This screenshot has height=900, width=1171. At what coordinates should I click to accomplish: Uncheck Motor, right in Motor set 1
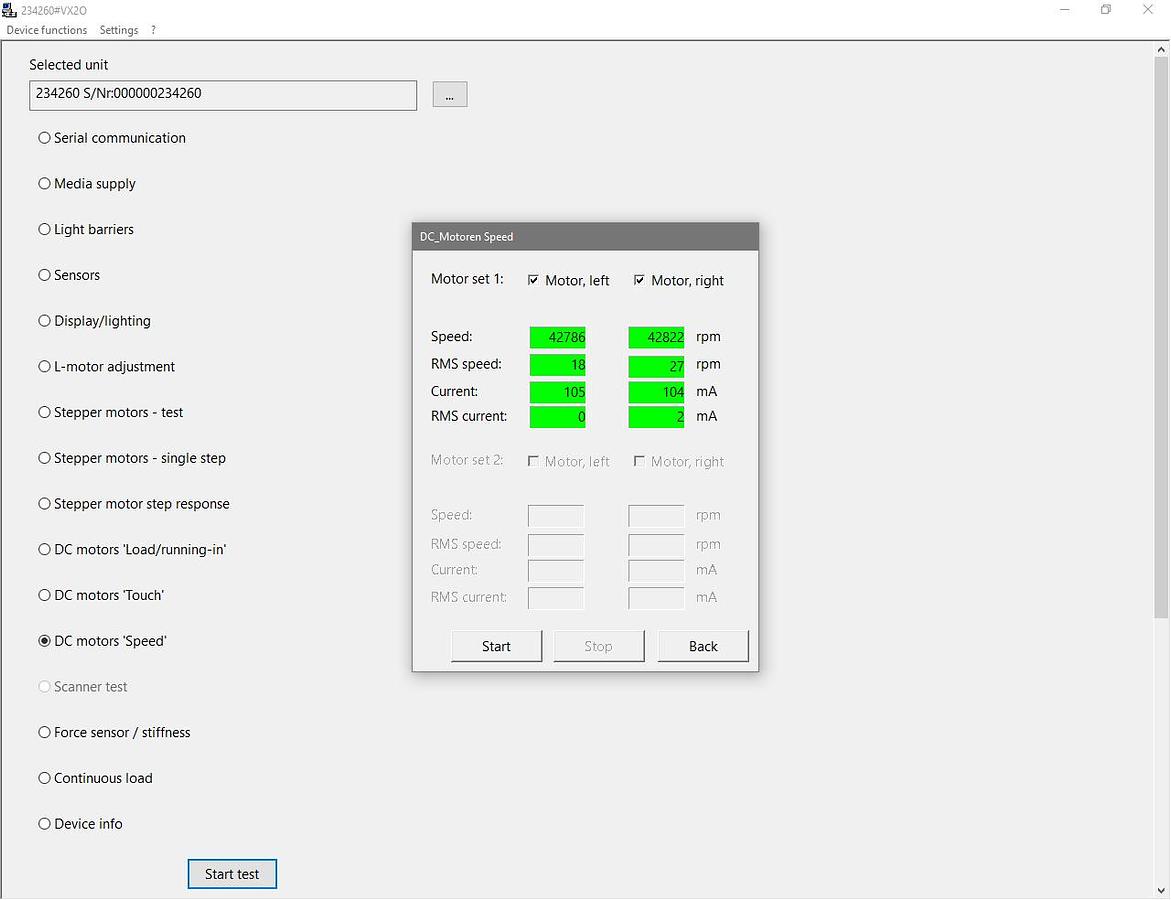coord(640,281)
